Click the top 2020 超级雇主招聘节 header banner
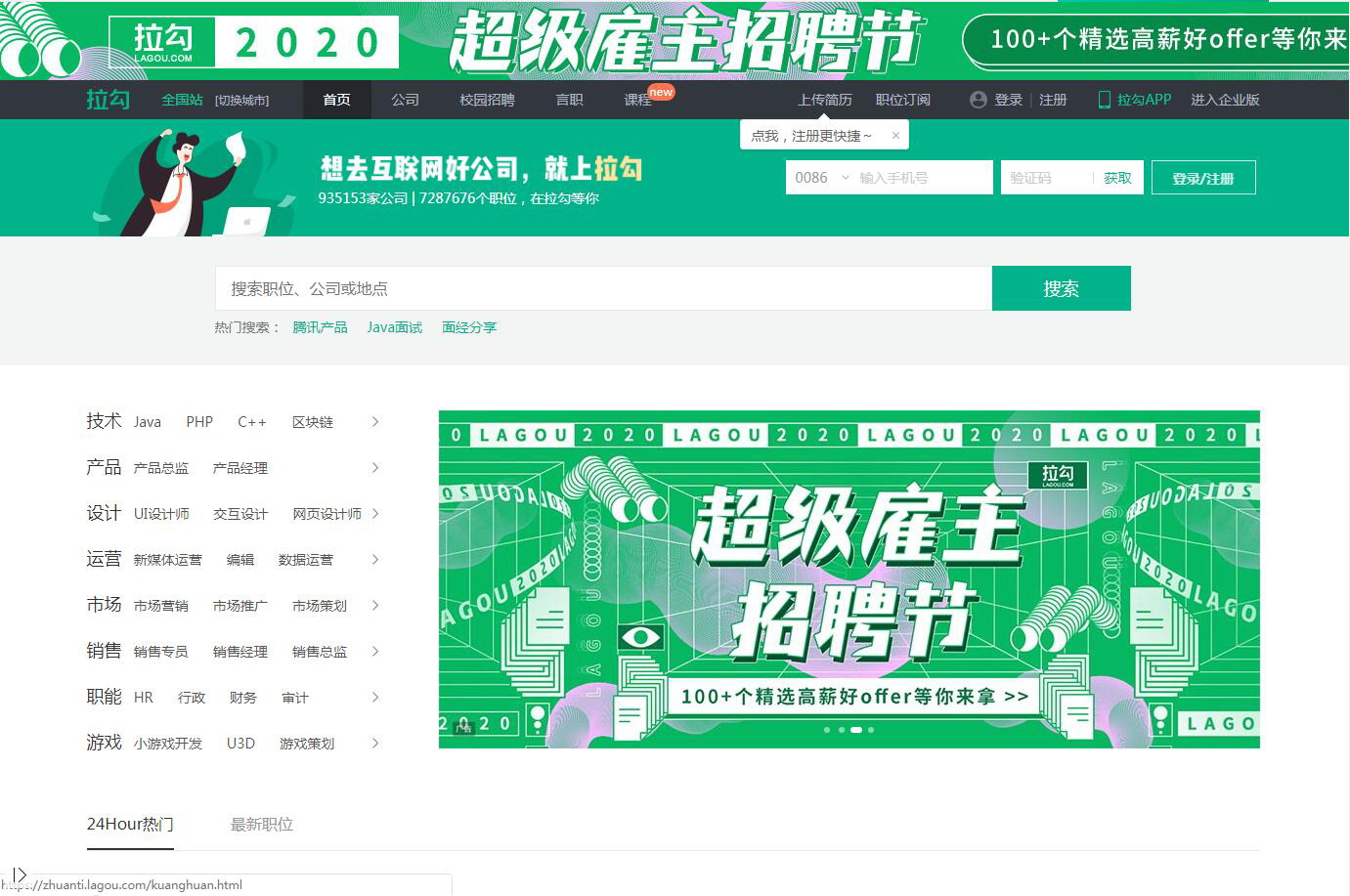Image resolution: width=1350 pixels, height=896 pixels. point(675,40)
